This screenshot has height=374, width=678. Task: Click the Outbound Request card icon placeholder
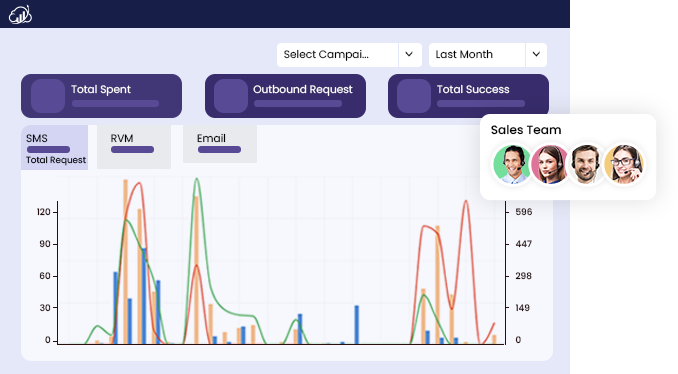(231, 96)
